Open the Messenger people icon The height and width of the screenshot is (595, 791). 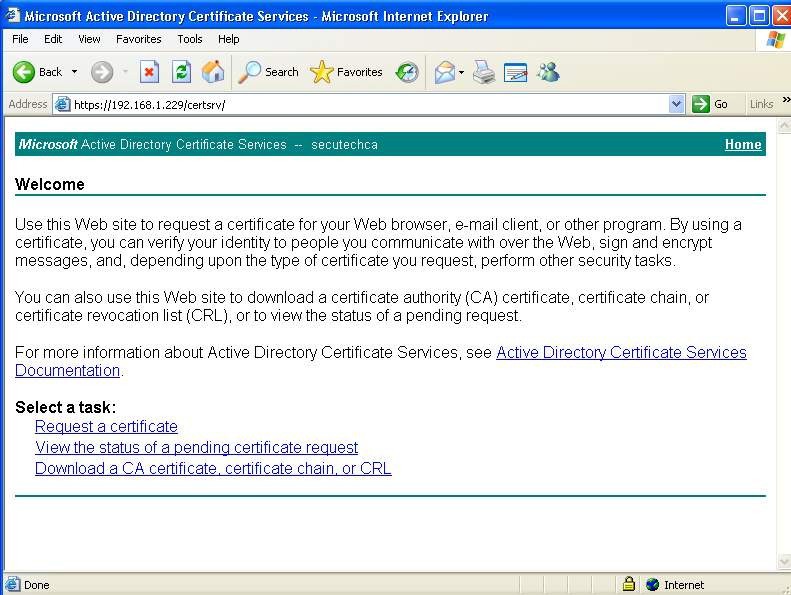coord(548,73)
